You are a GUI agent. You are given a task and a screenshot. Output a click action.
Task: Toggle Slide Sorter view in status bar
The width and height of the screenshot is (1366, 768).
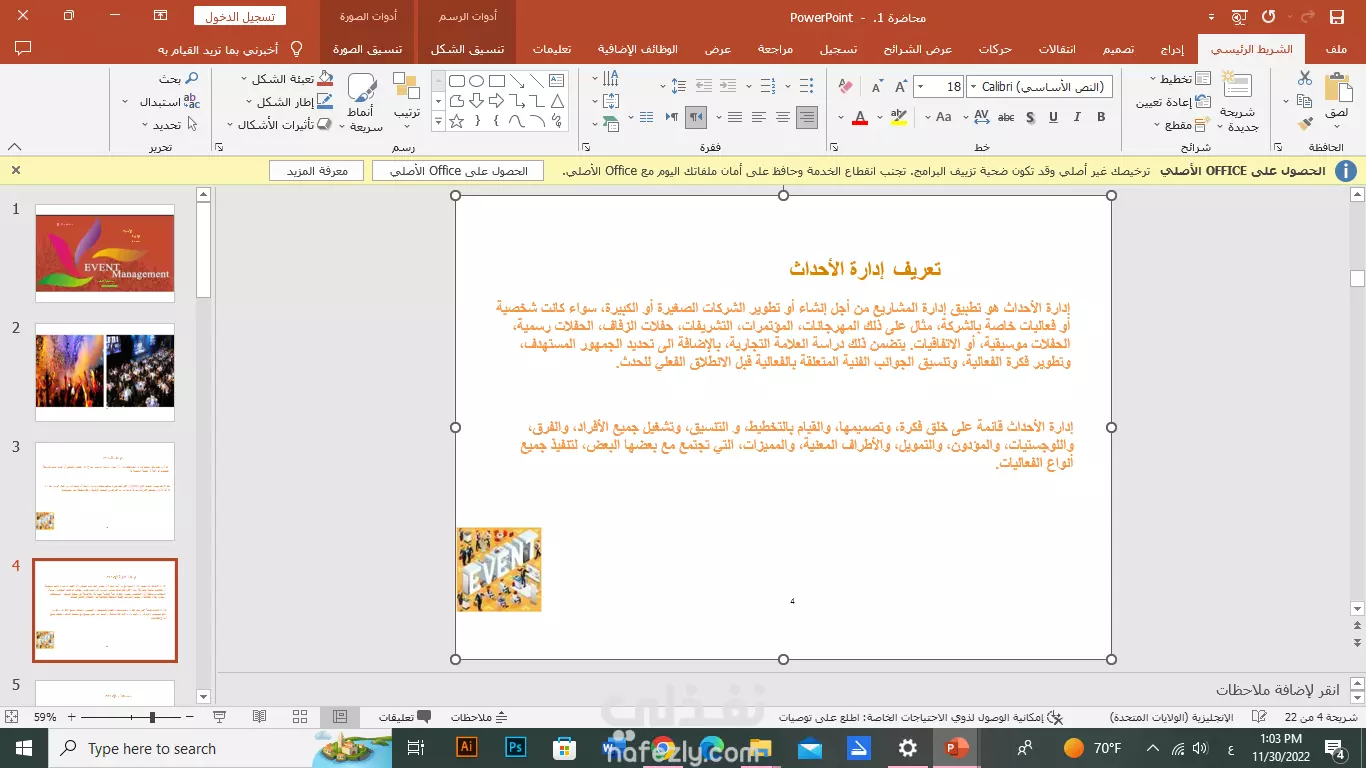(299, 717)
